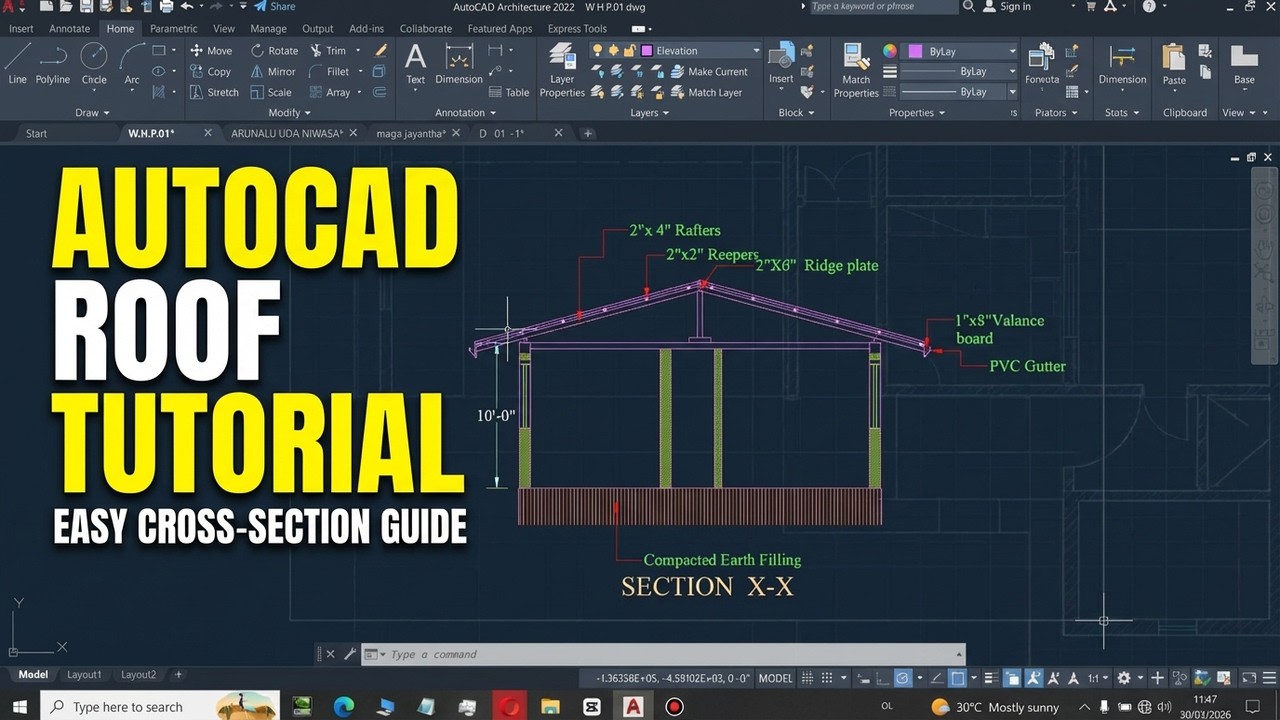Insert a Table

pyautogui.click(x=509, y=92)
